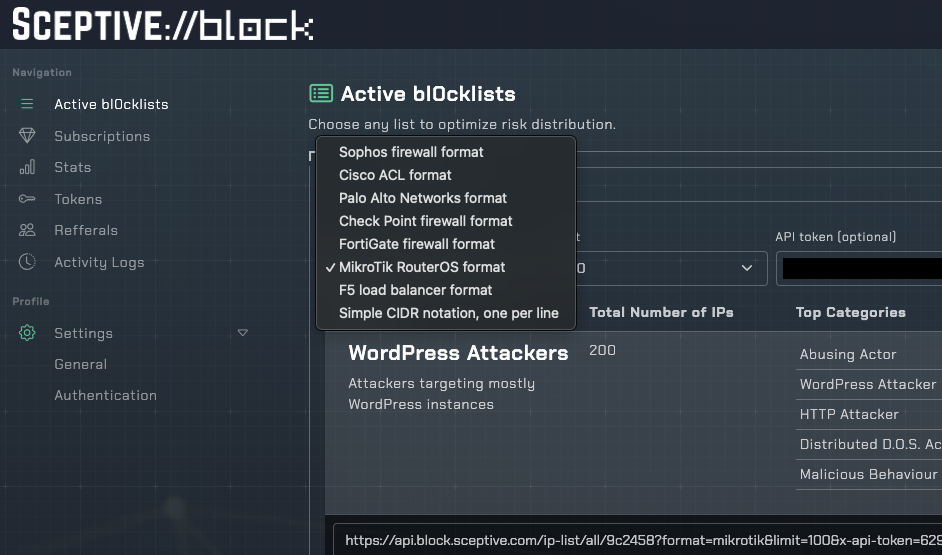Click the Stats bar chart icon
The width and height of the screenshot is (942, 555).
[27, 167]
